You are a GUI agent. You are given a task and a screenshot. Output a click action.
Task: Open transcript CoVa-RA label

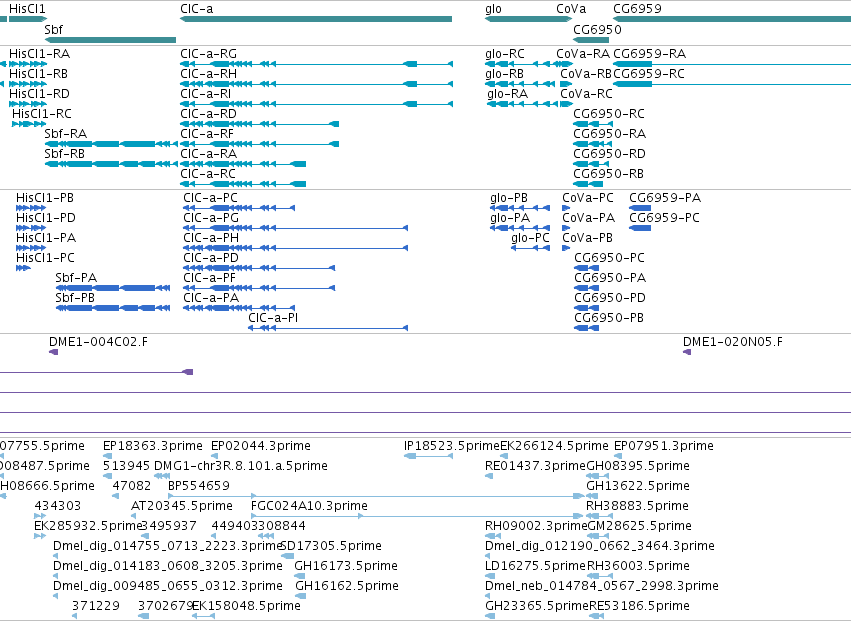point(583,54)
